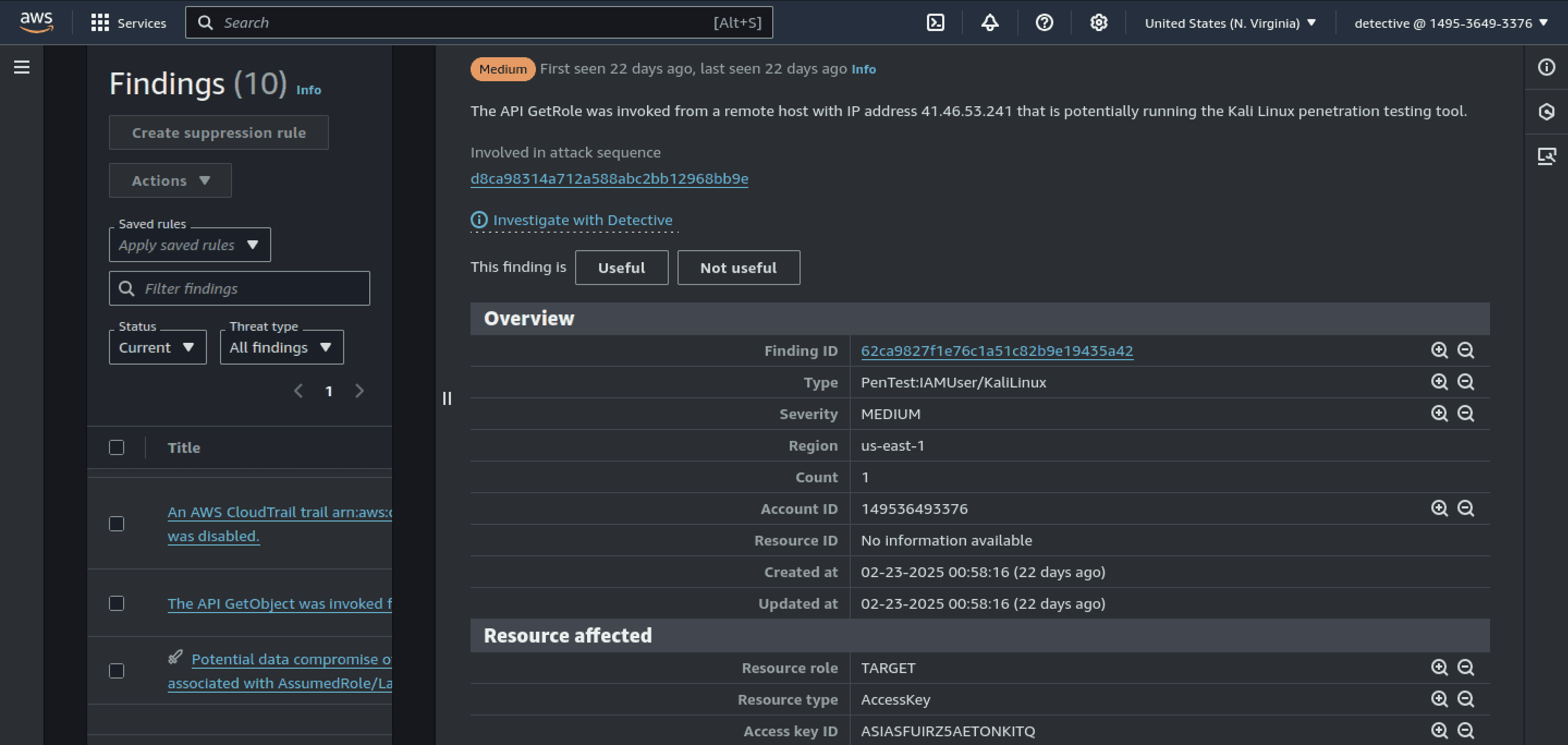Exclude Resource role TARGET from filter

coord(1465,668)
